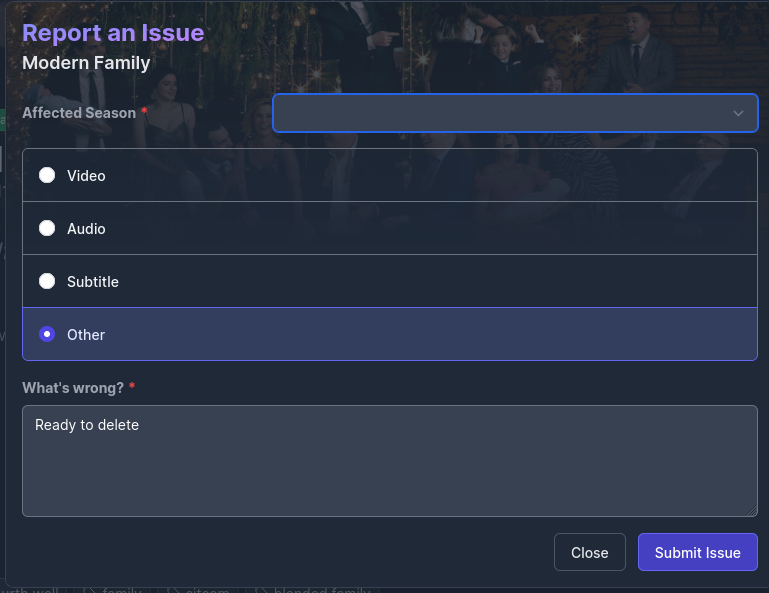
Task: Click the "Audio" issue type label text
Action: 86,229
